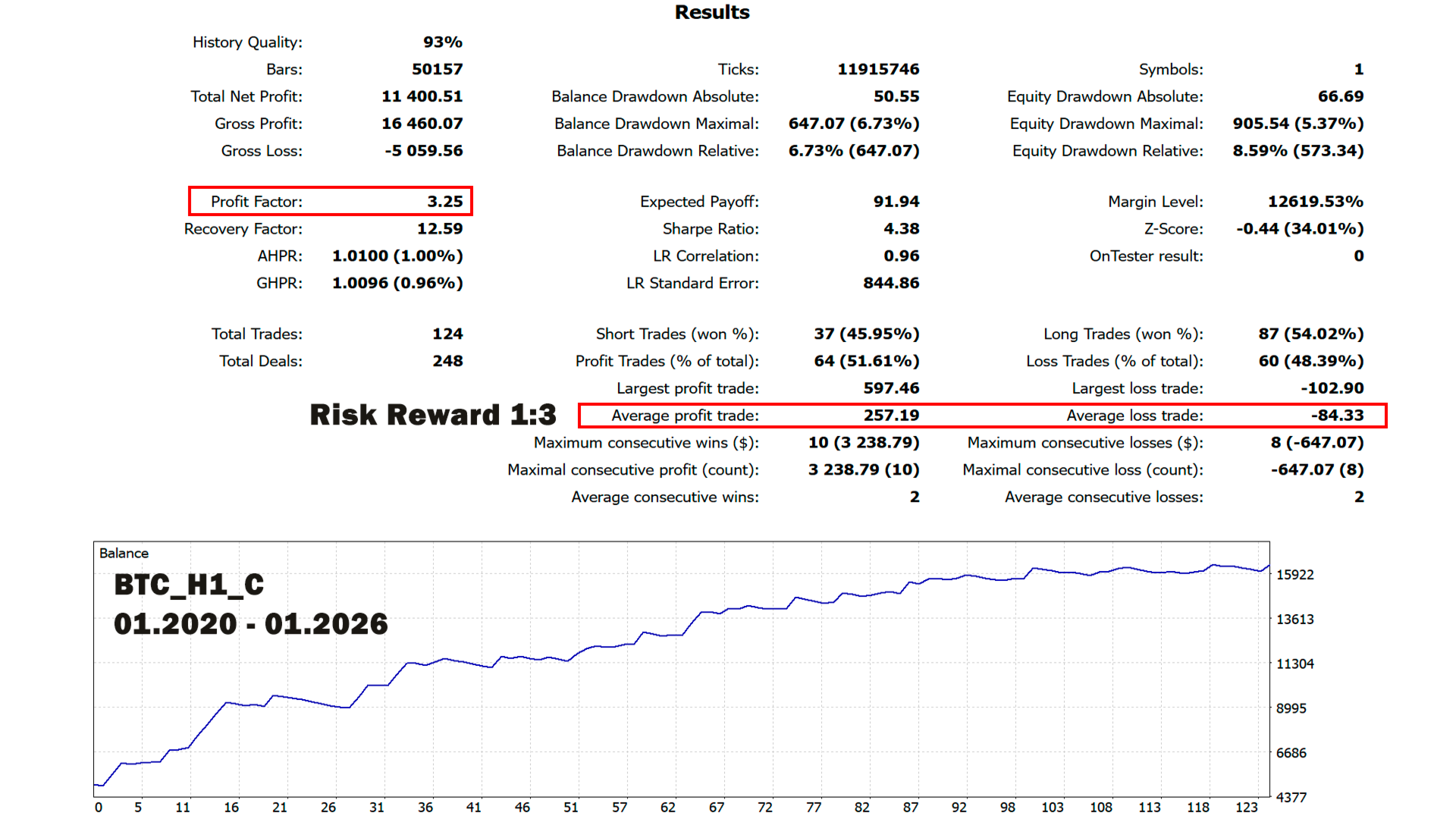Click the Profit Factor value 3.25
The image size is (1456, 819).
(444, 202)
